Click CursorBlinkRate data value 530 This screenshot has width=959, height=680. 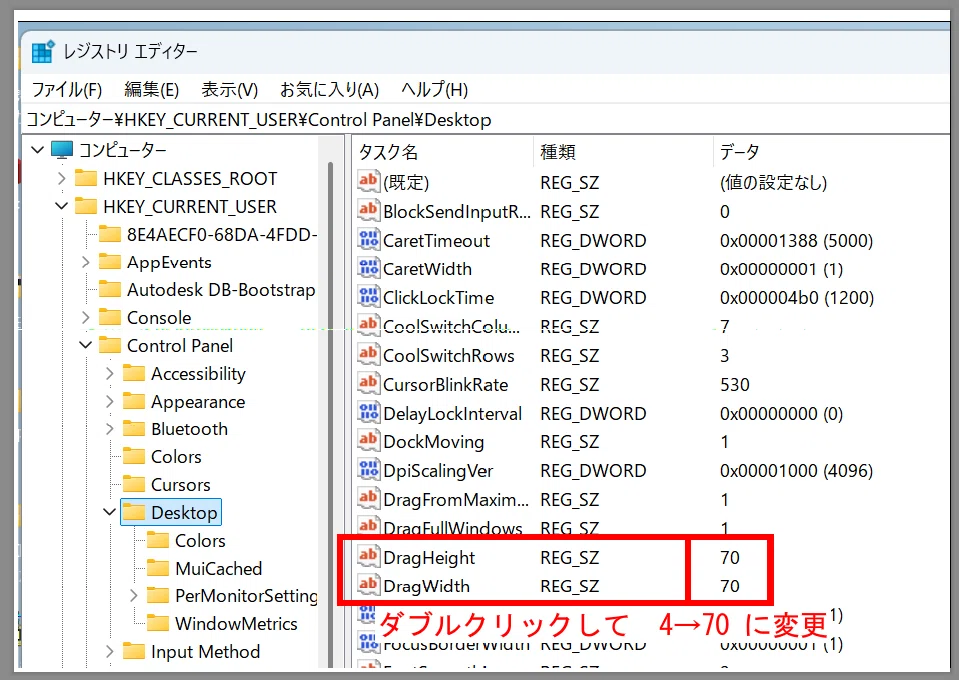tap(735, 385)
